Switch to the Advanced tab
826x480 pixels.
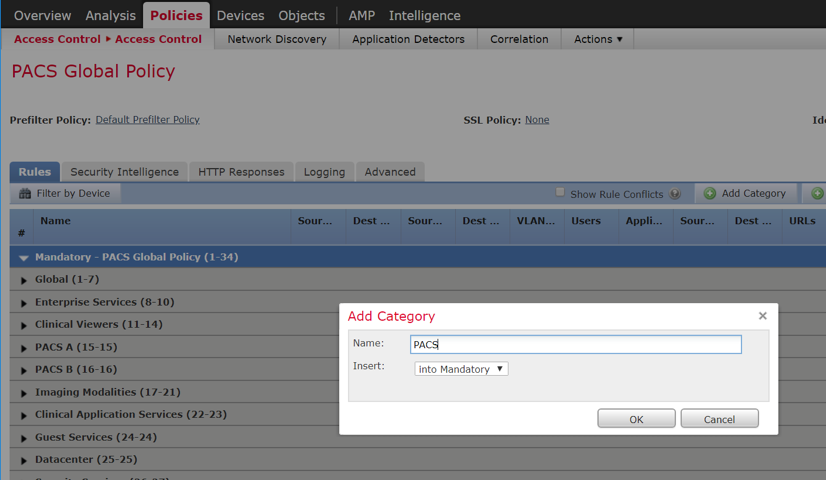point(390,172)
